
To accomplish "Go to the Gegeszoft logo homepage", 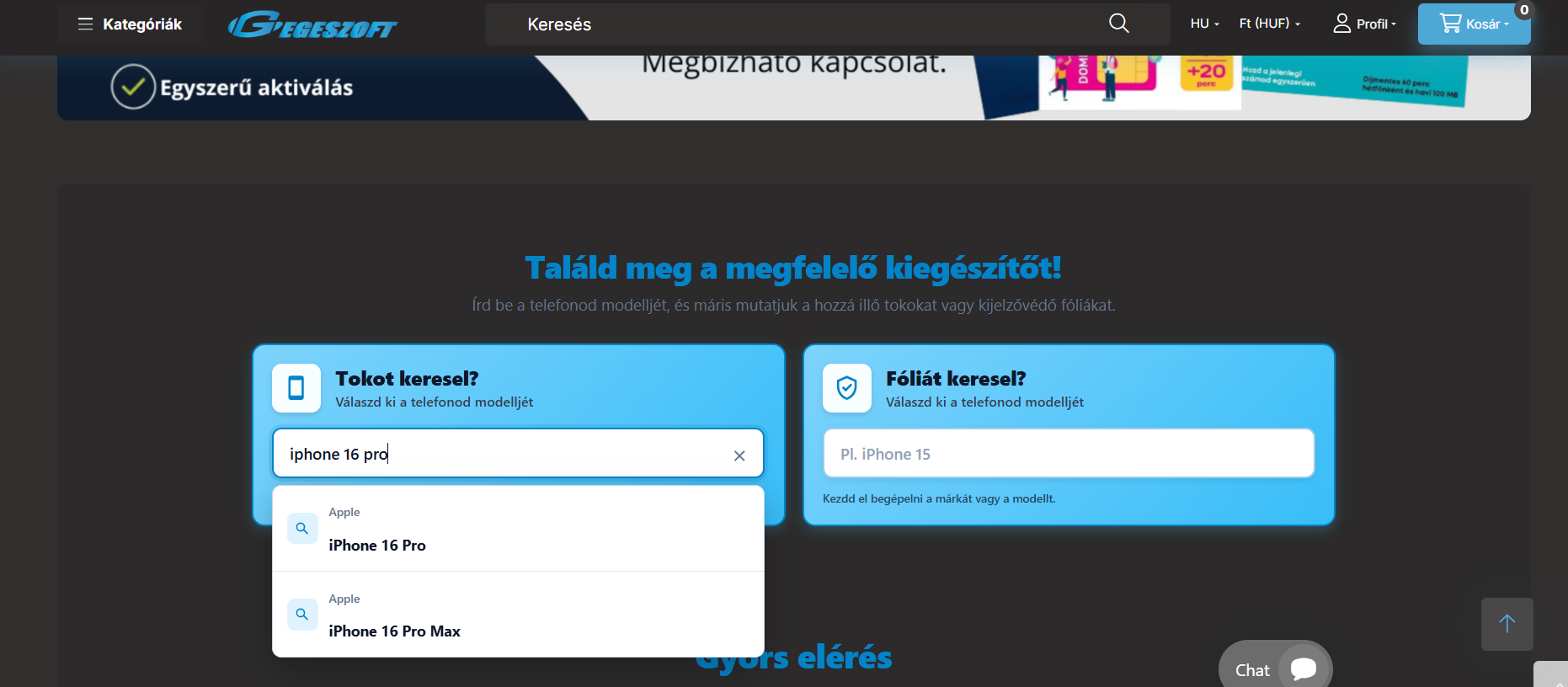I will (312, 24).
